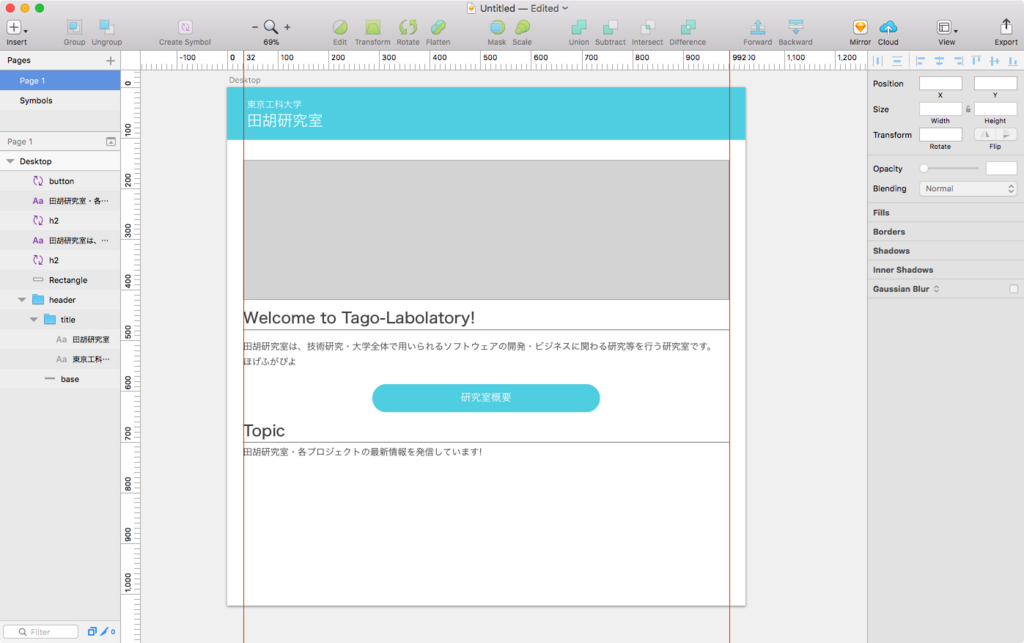Click the Width size field
The image size is (1024, 643).
pos(940,109)
